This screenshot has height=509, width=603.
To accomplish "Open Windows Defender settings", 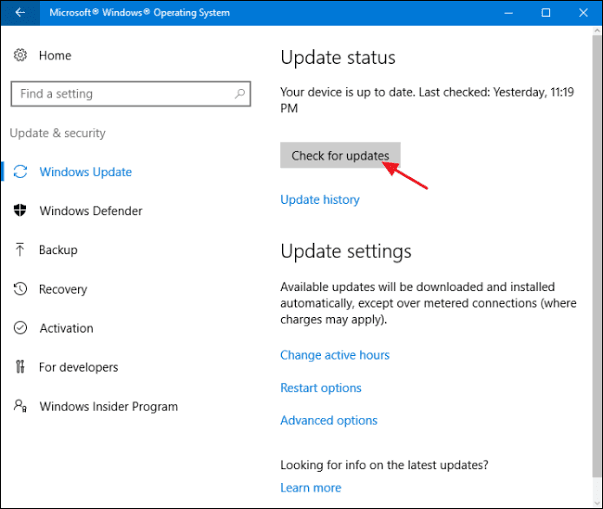I will [91, 211].
